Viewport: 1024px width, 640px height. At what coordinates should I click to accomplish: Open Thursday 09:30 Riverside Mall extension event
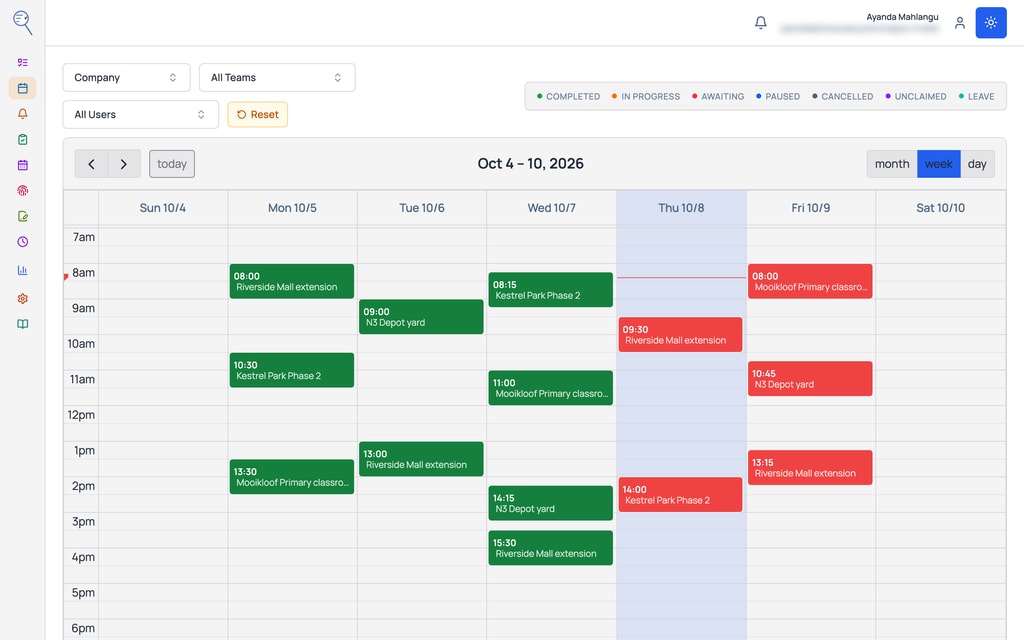[680, 334]
